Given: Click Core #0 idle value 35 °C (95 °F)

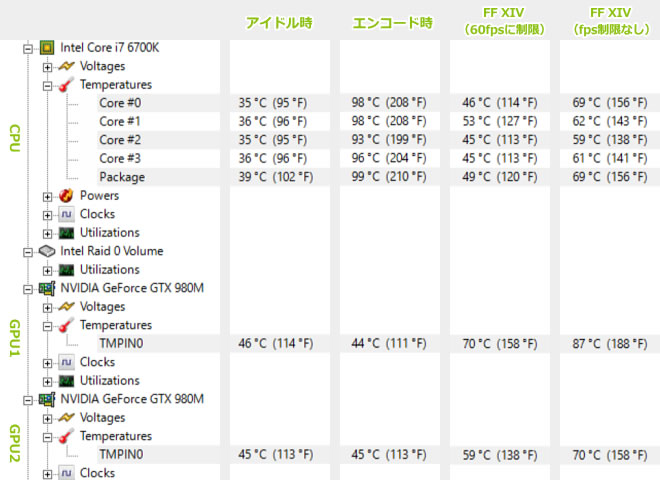Looking at the screenshot, I should tap(273, 103).
